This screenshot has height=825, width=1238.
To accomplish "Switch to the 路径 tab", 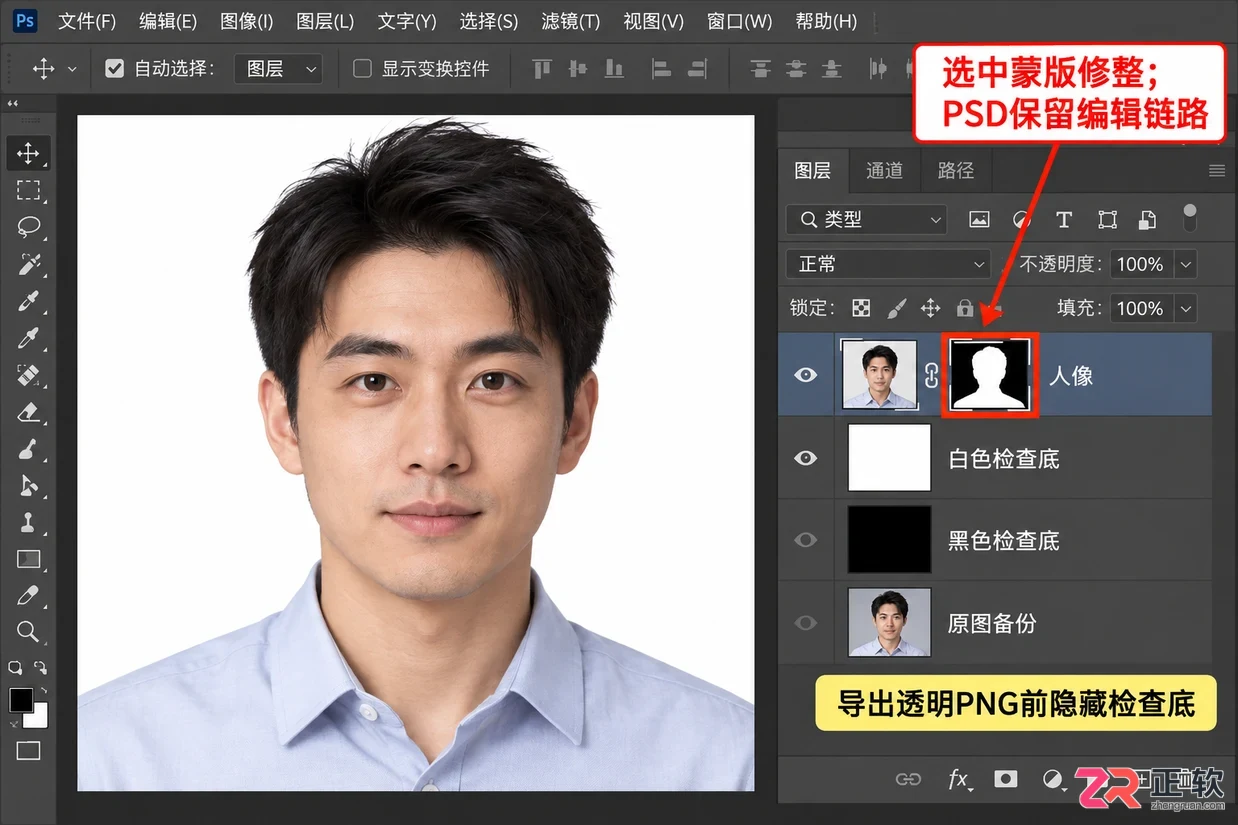I will [956, 171].
